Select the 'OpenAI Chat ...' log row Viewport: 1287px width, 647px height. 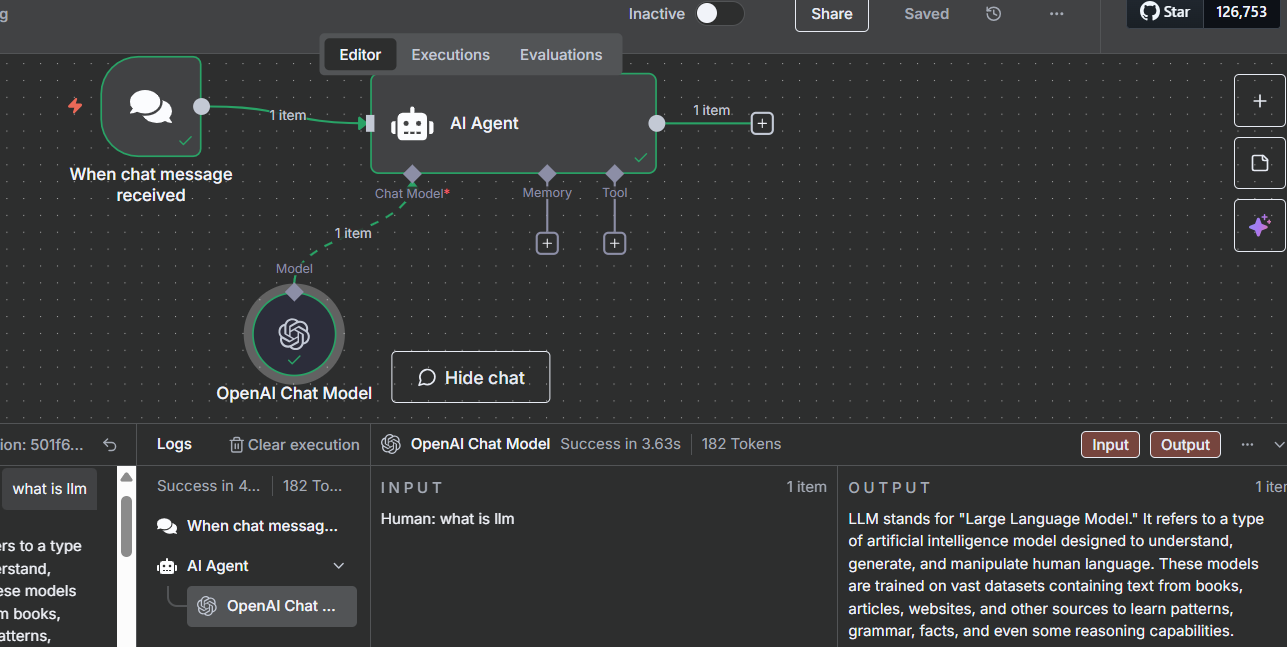[272, 606]
